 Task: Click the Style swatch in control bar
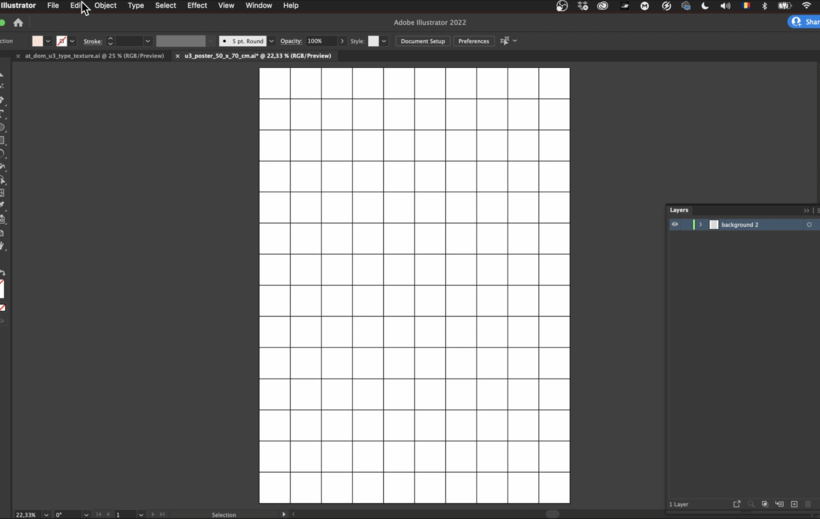coord(373,41)
